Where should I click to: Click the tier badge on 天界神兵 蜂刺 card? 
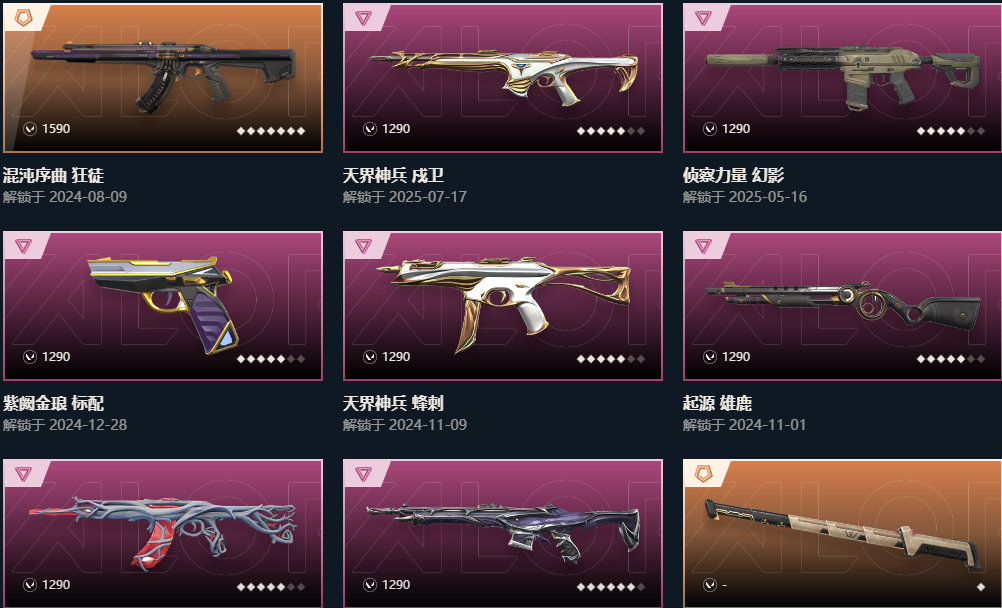(x=363, y=246)
